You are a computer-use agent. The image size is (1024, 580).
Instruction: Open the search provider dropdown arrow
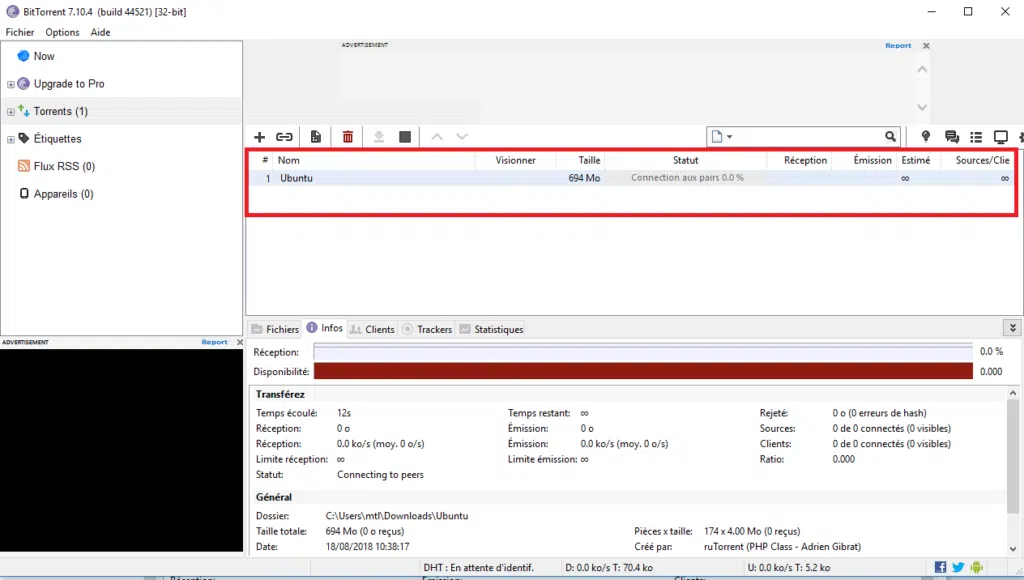[x=729, y=137]
